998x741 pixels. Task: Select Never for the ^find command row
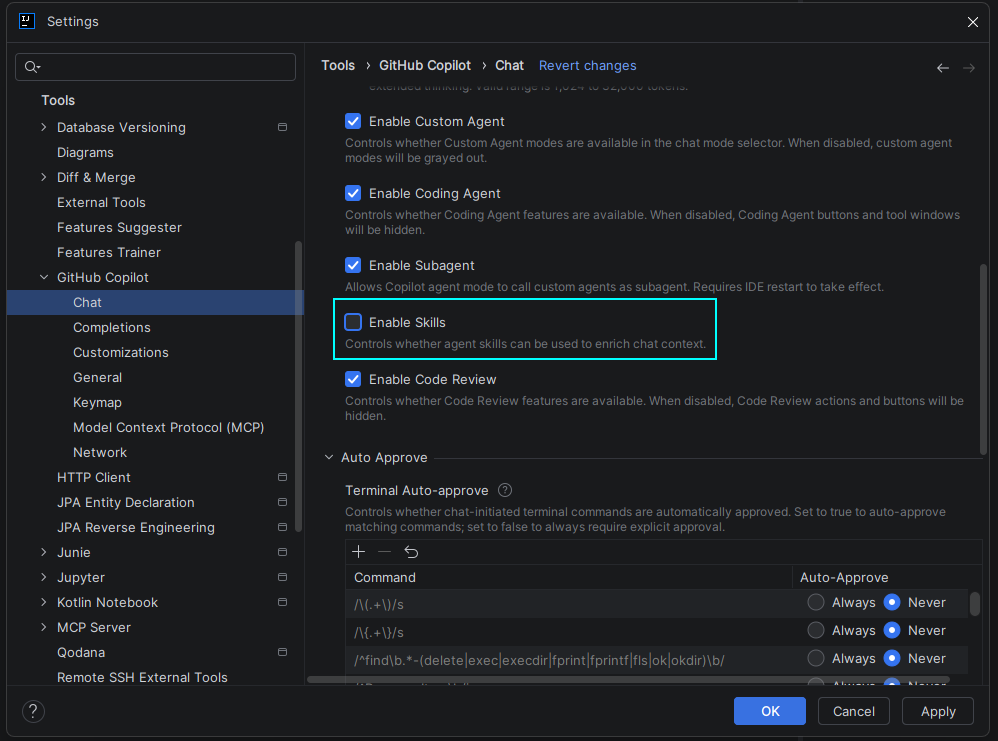892,658
